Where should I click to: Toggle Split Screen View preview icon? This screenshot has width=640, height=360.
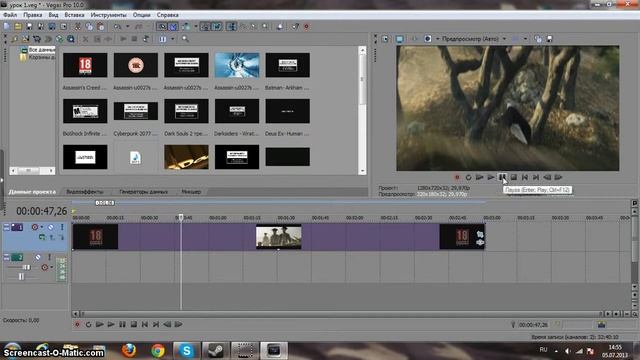pyautogui.click(x=427, y=39)
